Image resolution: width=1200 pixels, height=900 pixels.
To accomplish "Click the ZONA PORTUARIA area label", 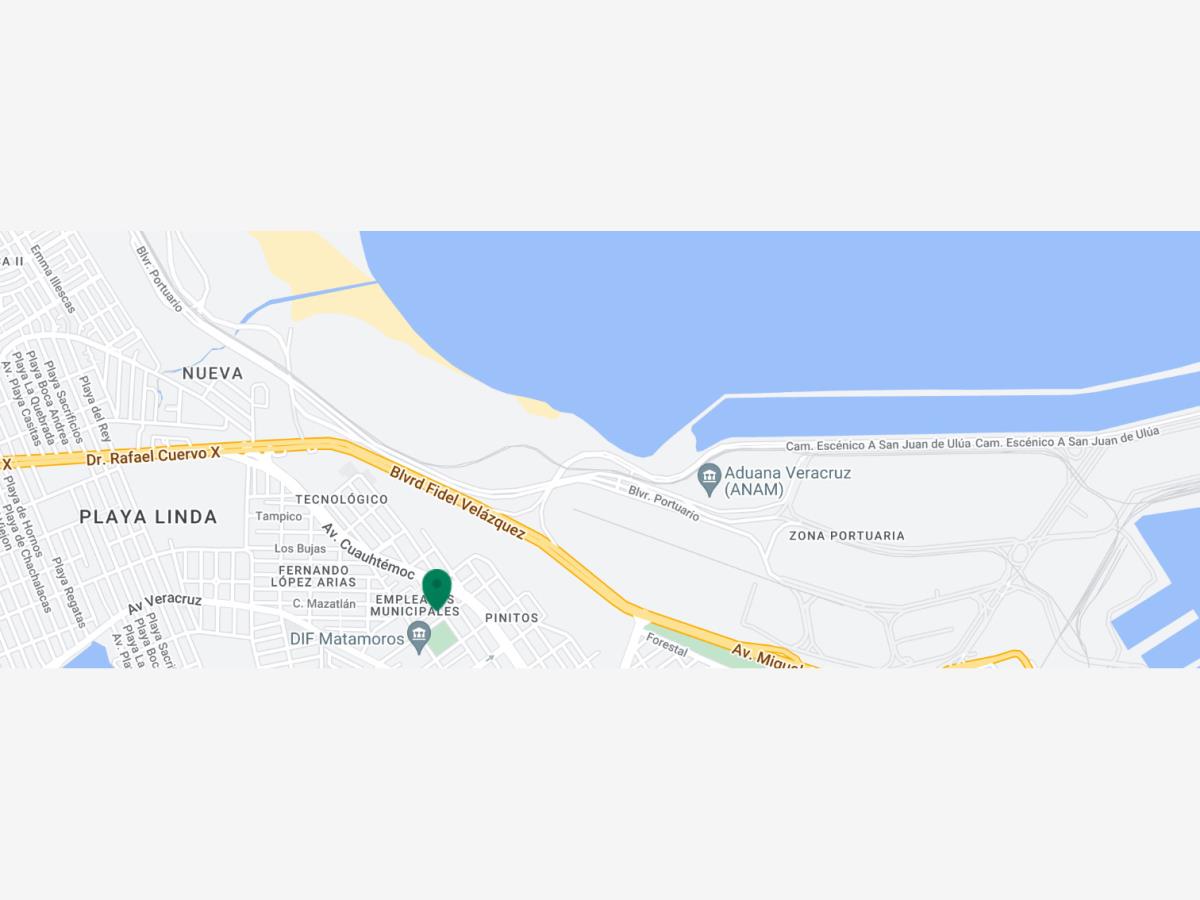I will (847, 536).
